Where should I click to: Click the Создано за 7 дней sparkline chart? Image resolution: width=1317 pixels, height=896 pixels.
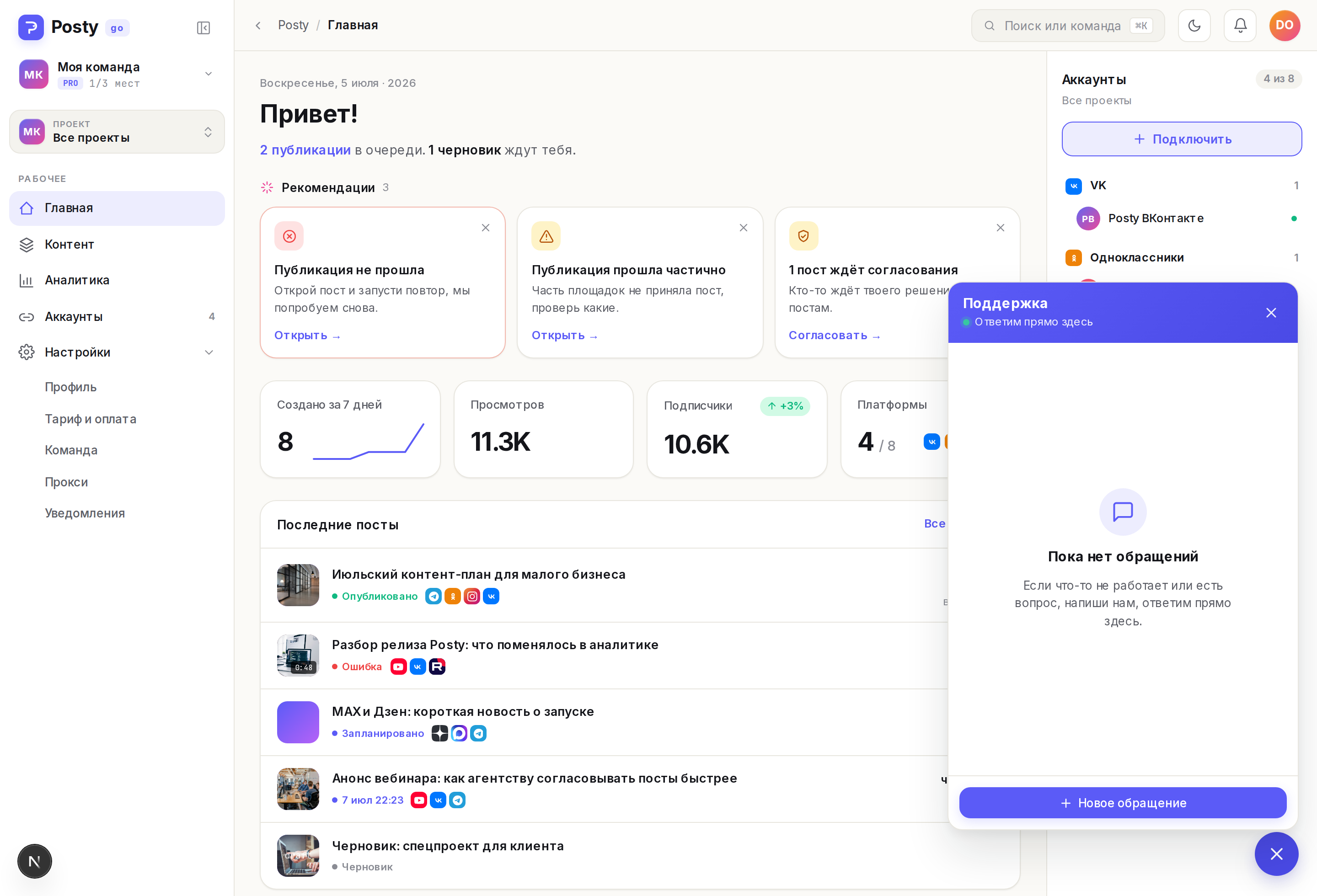pyautogui.click(x=369, y=441)
